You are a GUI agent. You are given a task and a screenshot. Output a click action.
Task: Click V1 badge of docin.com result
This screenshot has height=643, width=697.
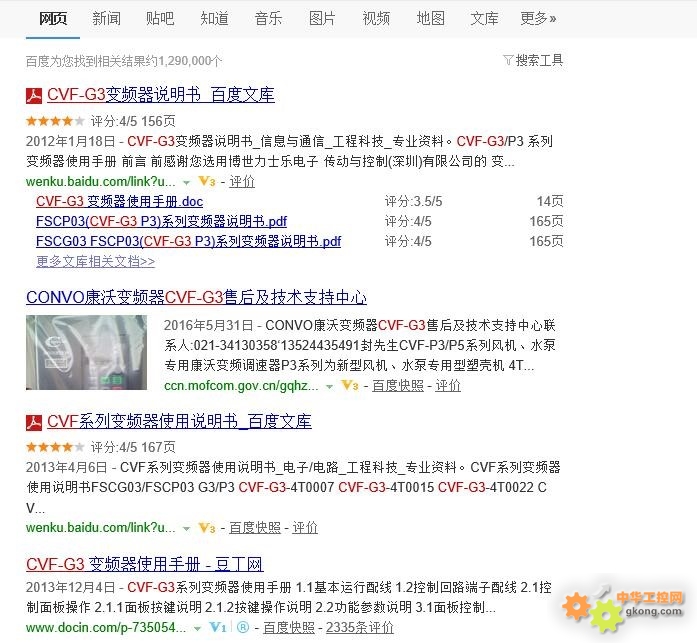coord(218,627)
